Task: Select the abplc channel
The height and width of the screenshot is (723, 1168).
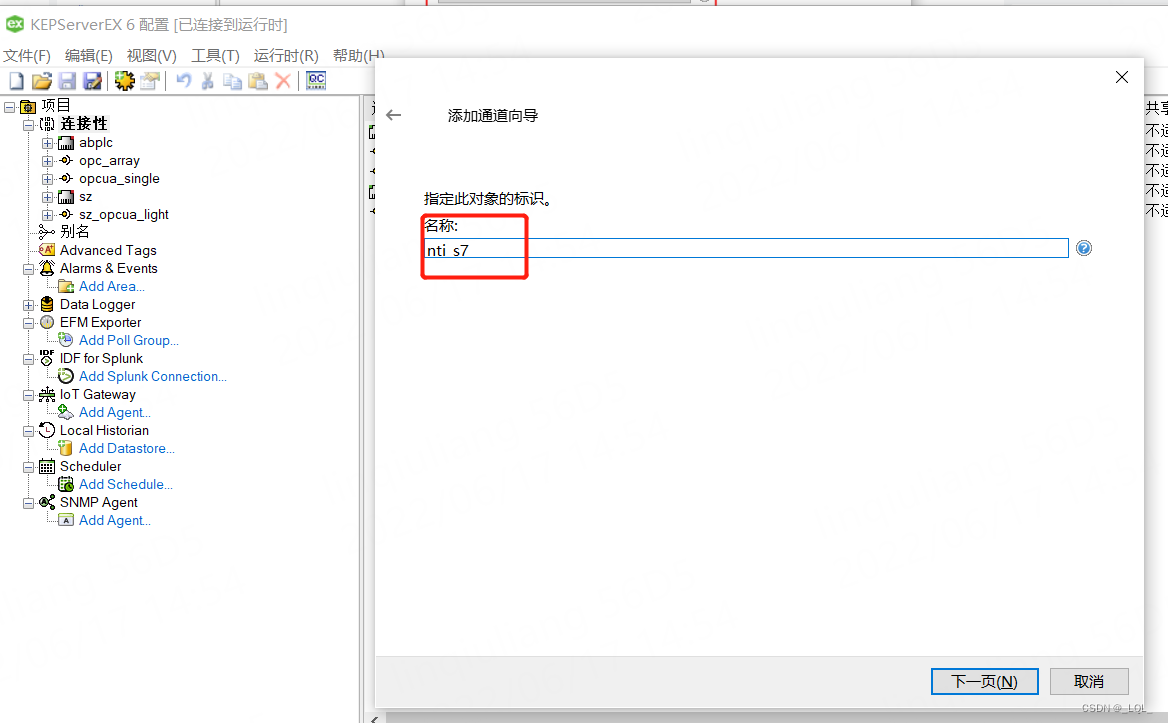Action: point(95,142)
